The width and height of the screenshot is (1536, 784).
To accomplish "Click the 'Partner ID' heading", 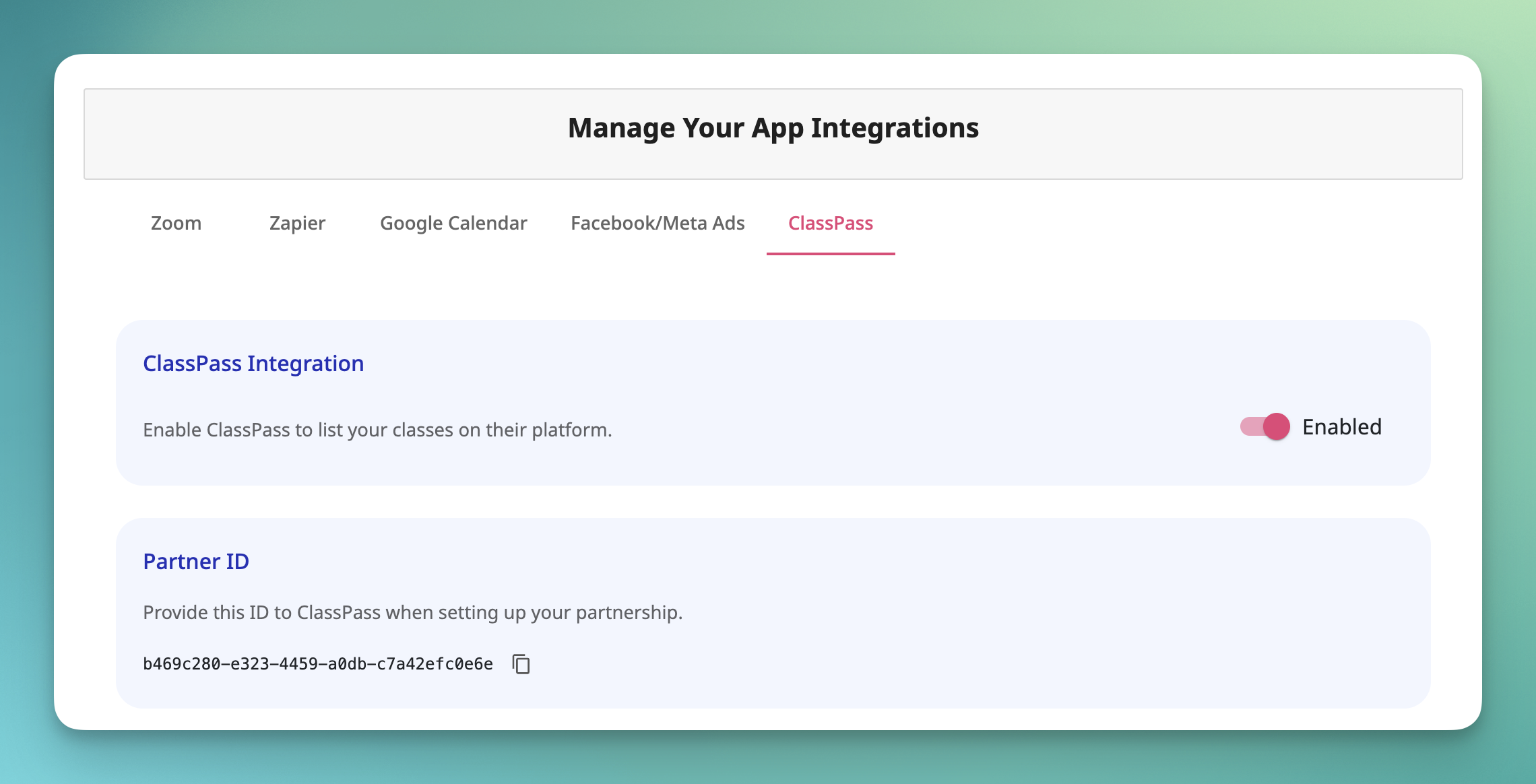I will tap(196, 562).
